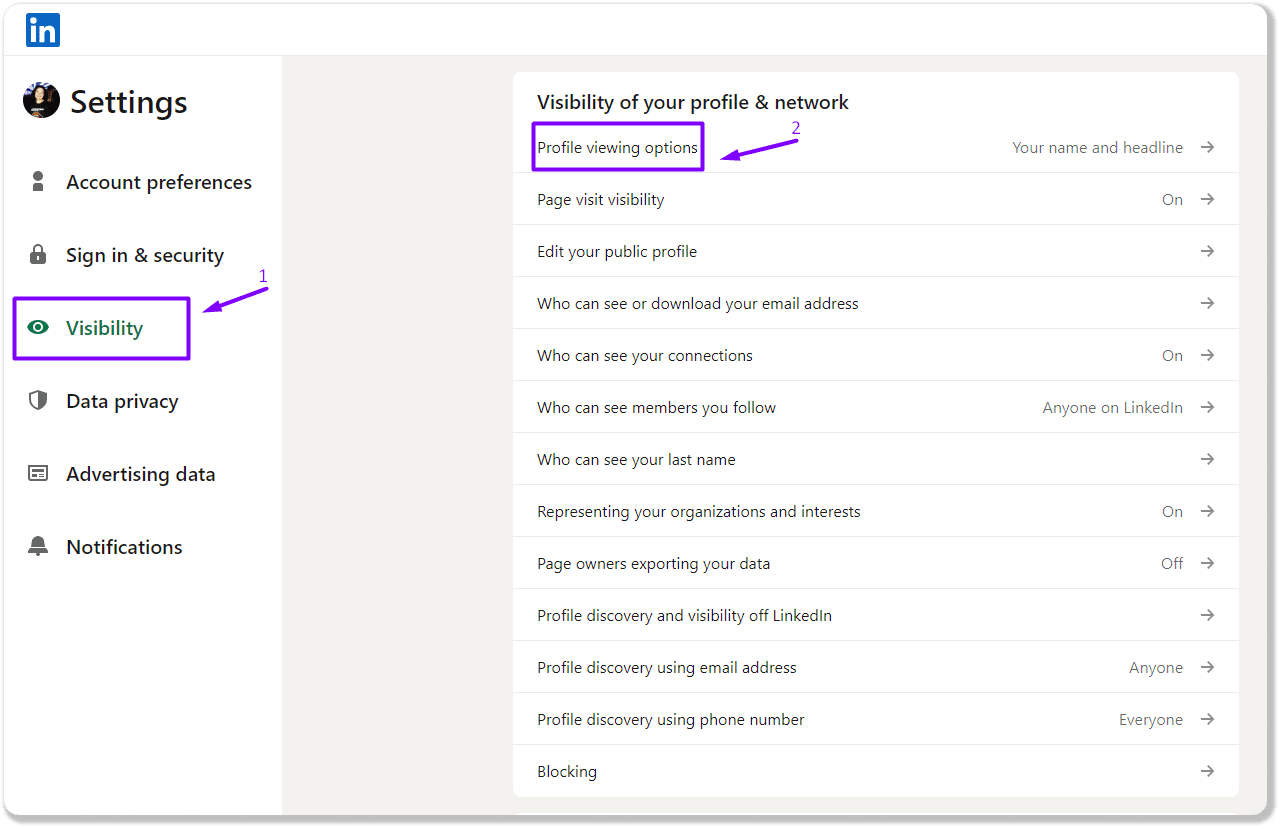Click the profile avatar beside Settings
Screen dimensions: 1279x827
coord(41,100)
